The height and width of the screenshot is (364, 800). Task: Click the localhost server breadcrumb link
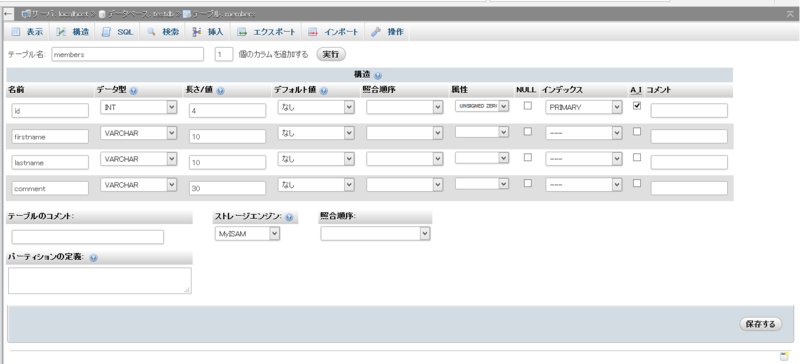click(x=60, y=14)
